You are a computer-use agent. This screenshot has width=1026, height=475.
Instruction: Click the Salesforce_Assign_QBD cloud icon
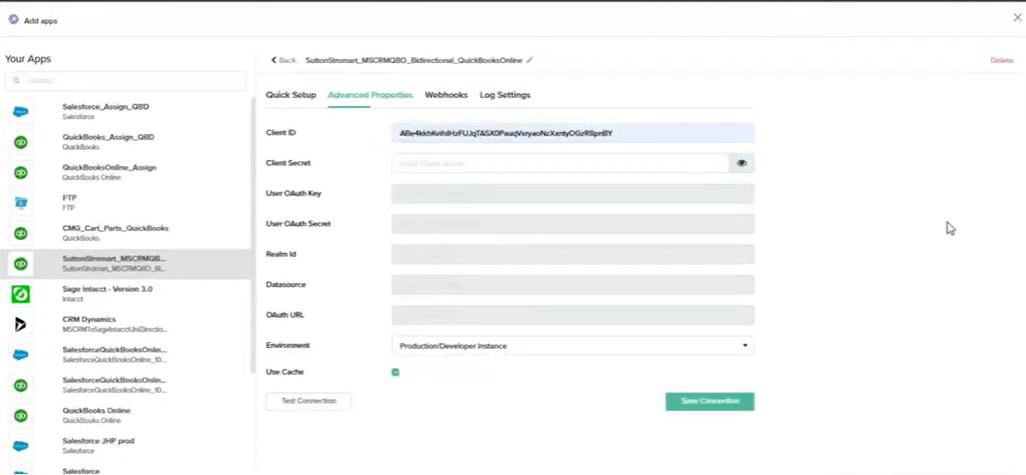[20, 111]
